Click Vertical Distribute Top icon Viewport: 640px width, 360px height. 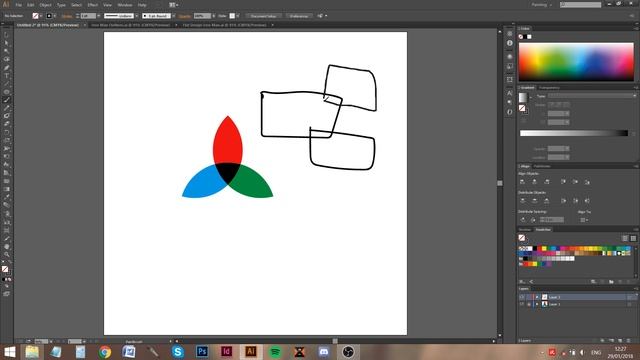(522, 201)
